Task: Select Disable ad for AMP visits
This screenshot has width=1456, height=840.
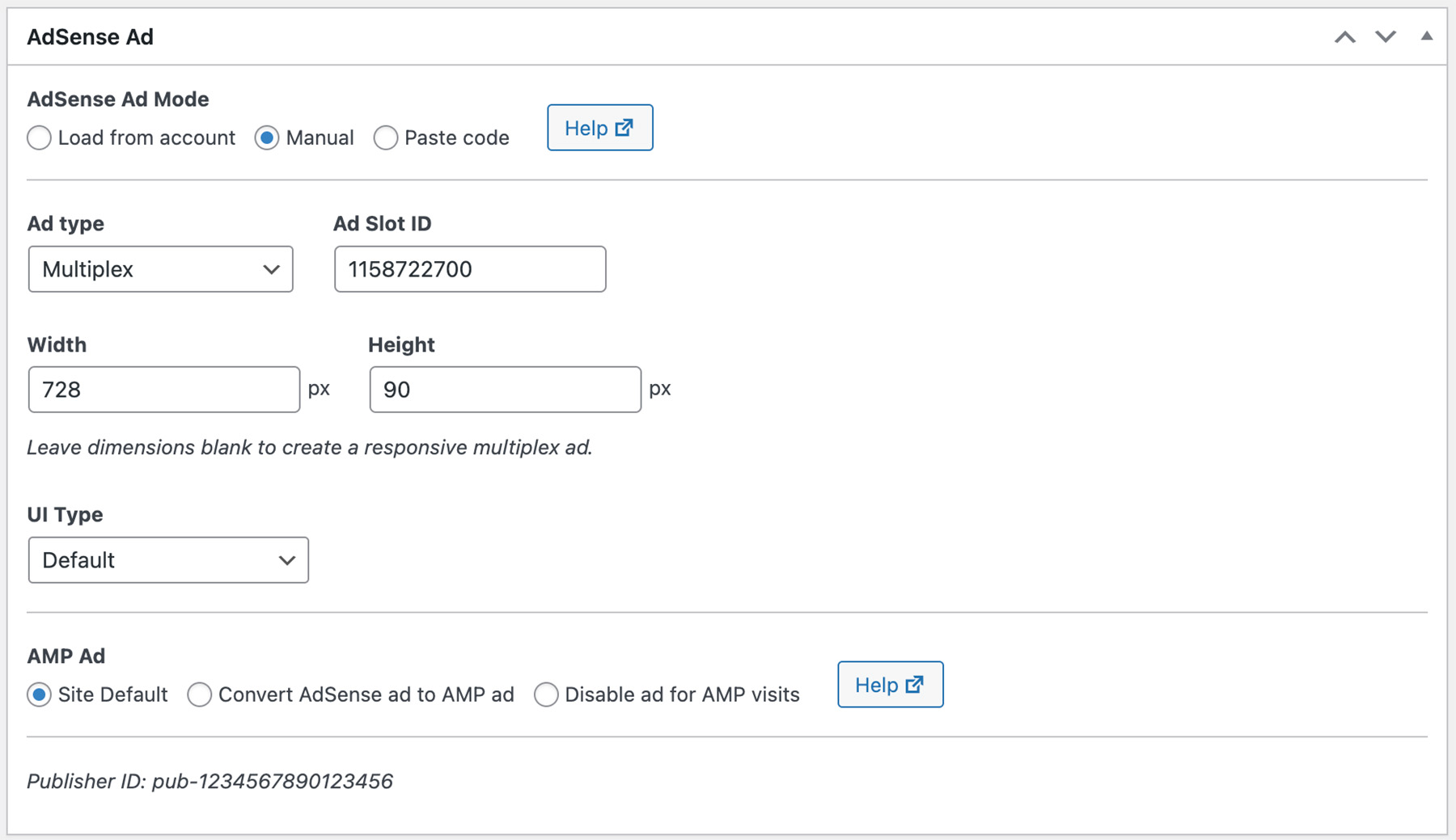Action: click(546, 694)
